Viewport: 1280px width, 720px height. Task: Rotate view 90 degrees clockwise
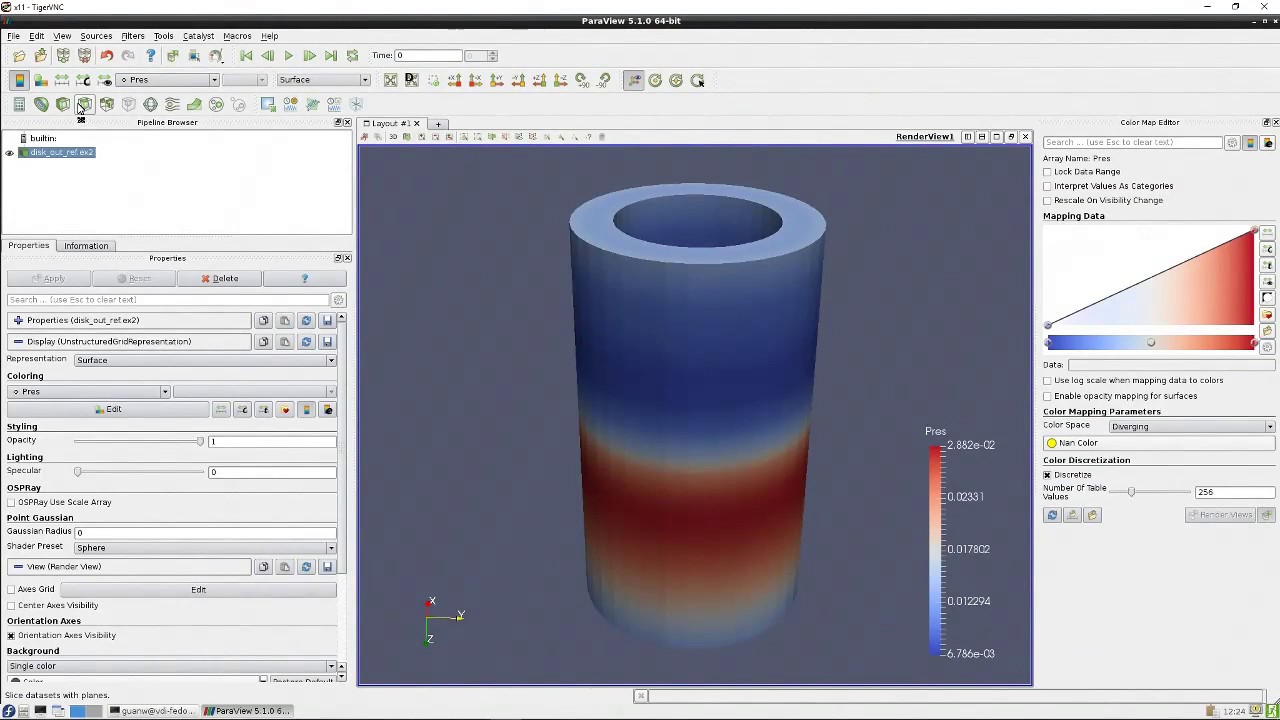[582, 80]
